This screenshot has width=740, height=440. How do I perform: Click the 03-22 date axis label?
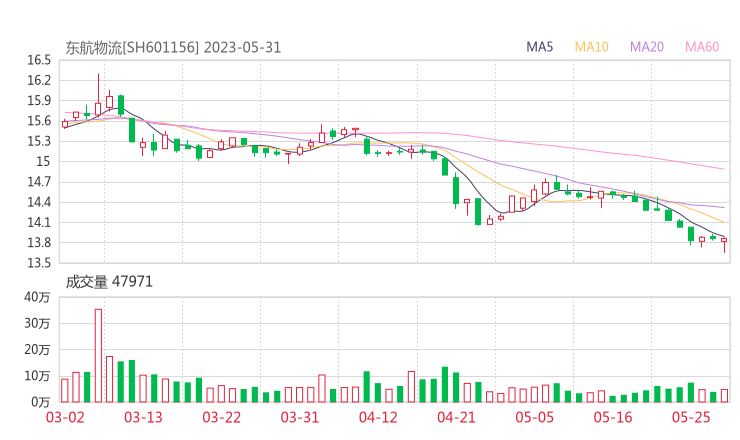(222, 417)
